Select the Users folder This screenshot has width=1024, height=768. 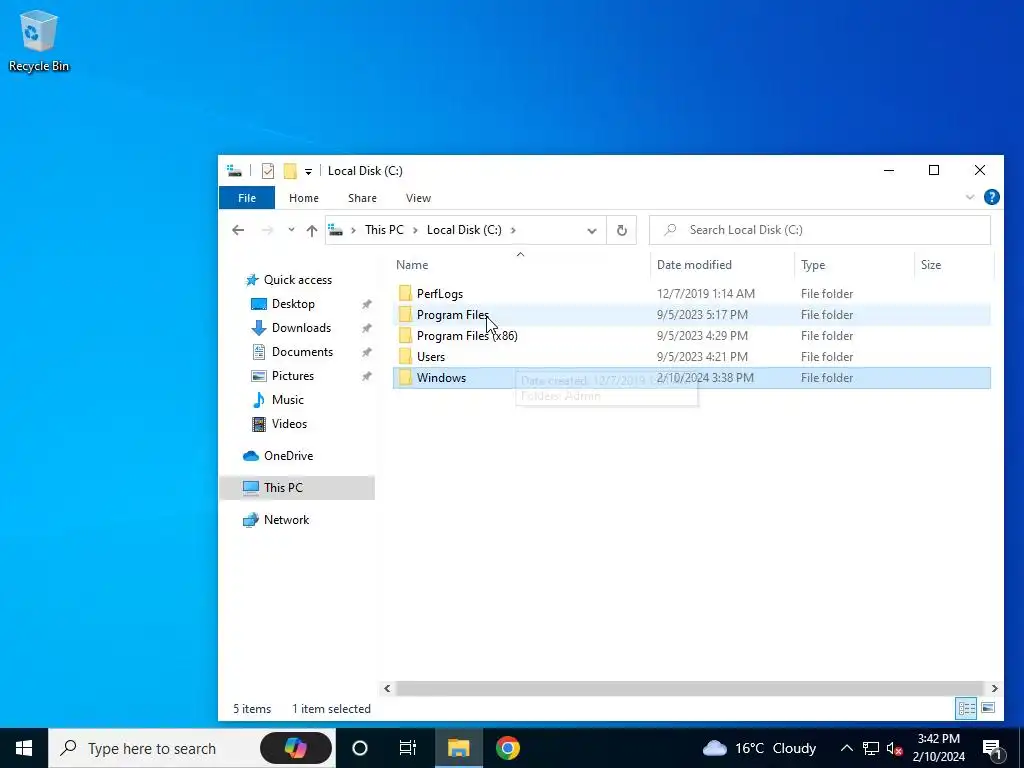pyautogui.click(x=692, y=357)
